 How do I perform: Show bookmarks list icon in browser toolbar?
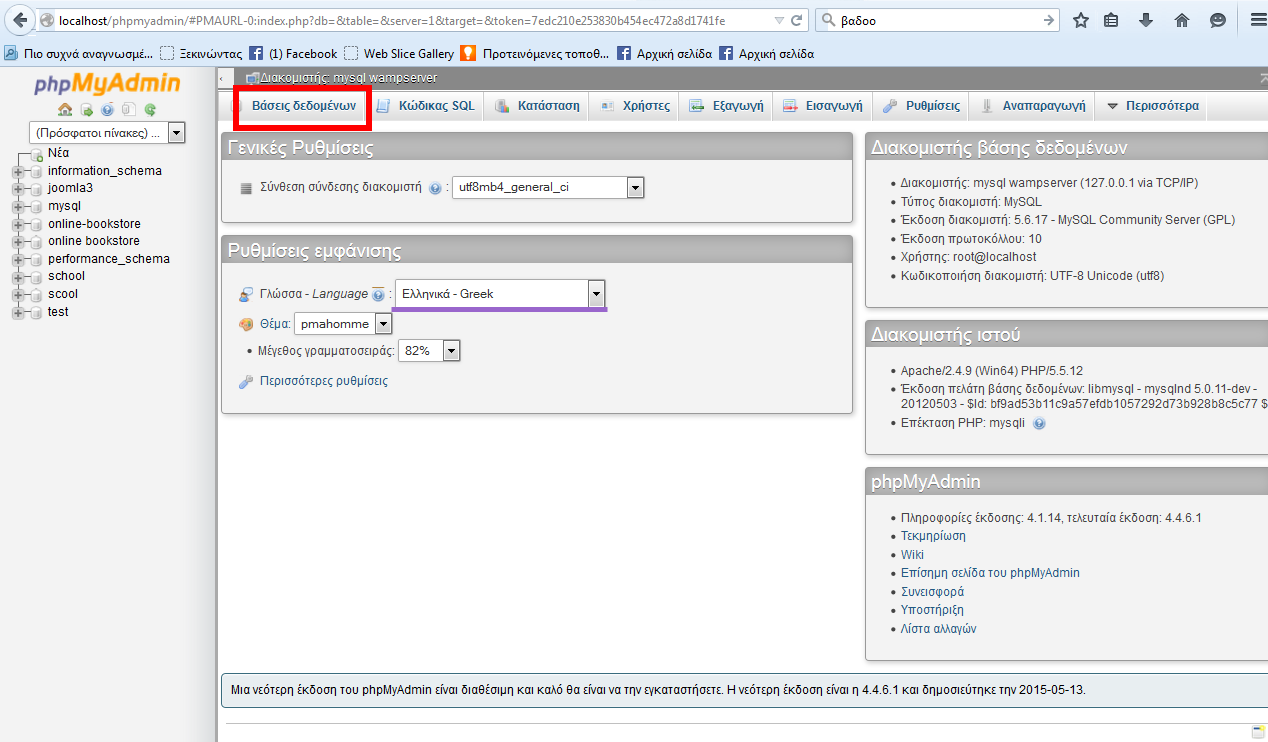(x=1111, y=20)
